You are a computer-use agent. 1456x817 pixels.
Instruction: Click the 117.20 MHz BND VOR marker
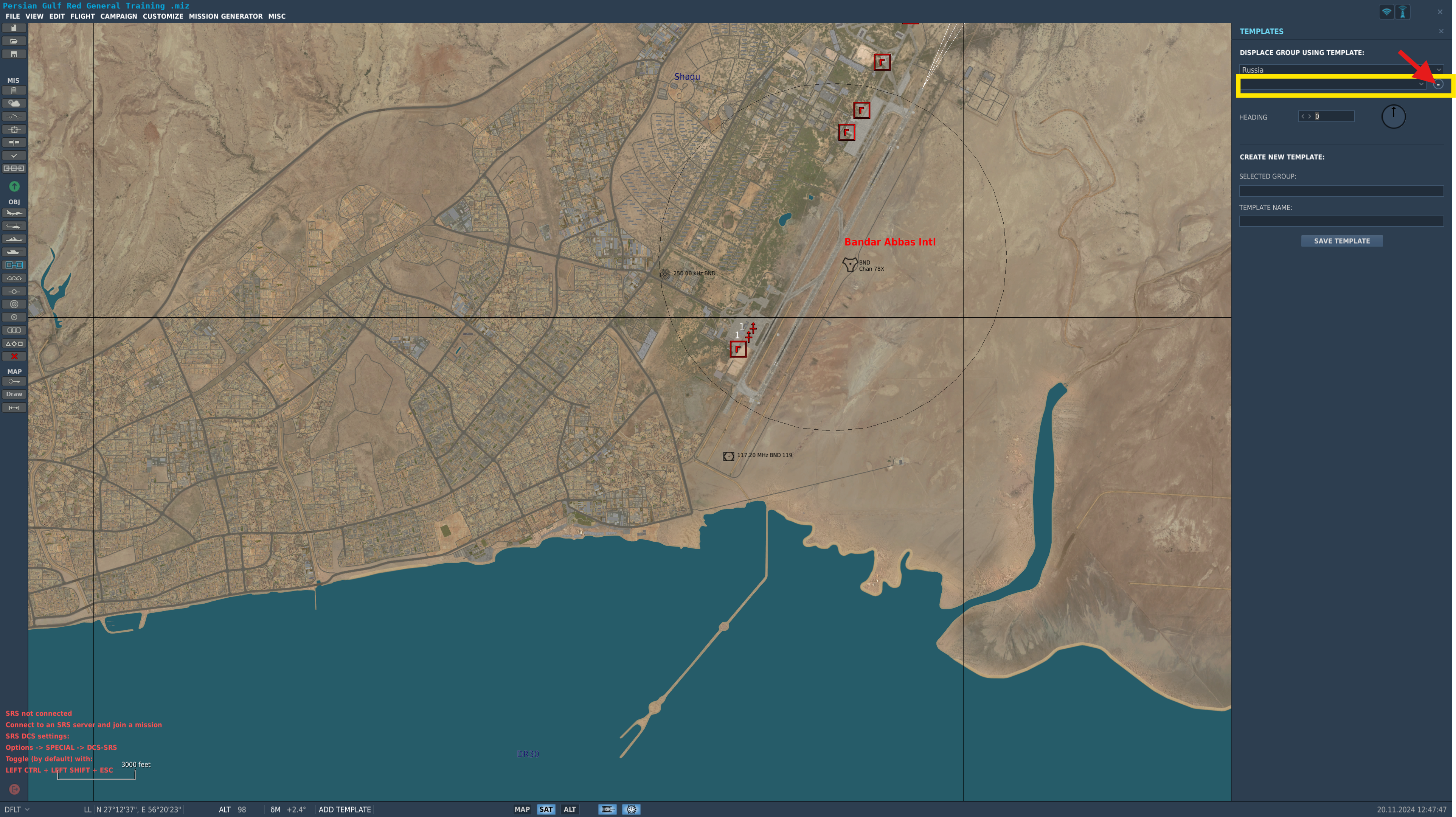[x=728, y=456]
